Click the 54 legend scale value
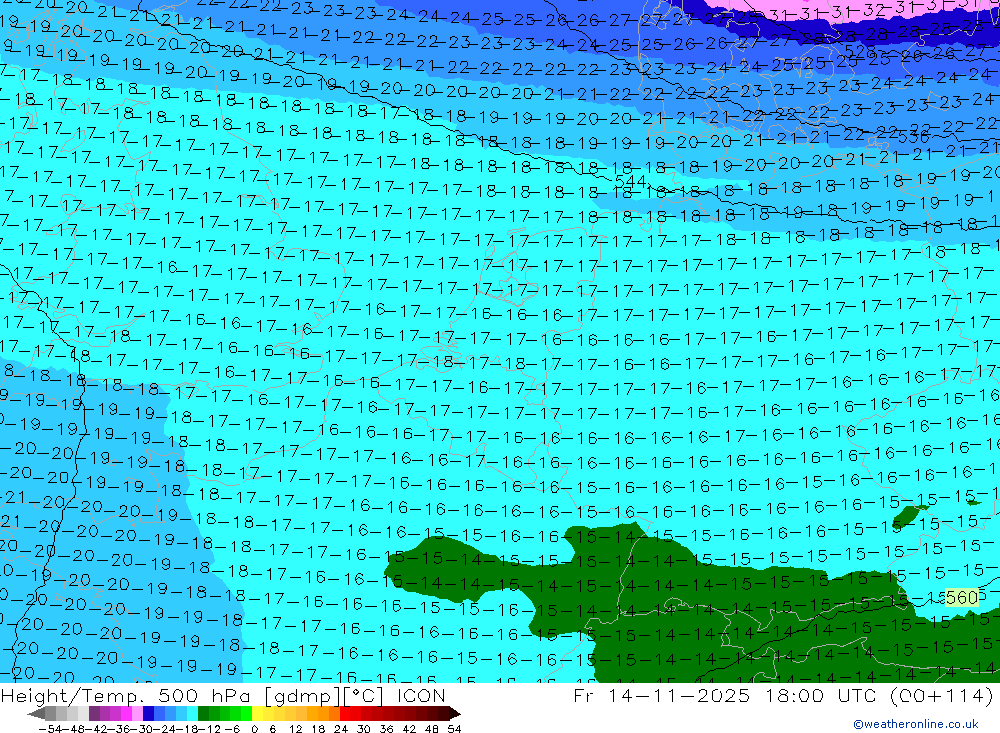1000x733 pixels. (454, 729)
